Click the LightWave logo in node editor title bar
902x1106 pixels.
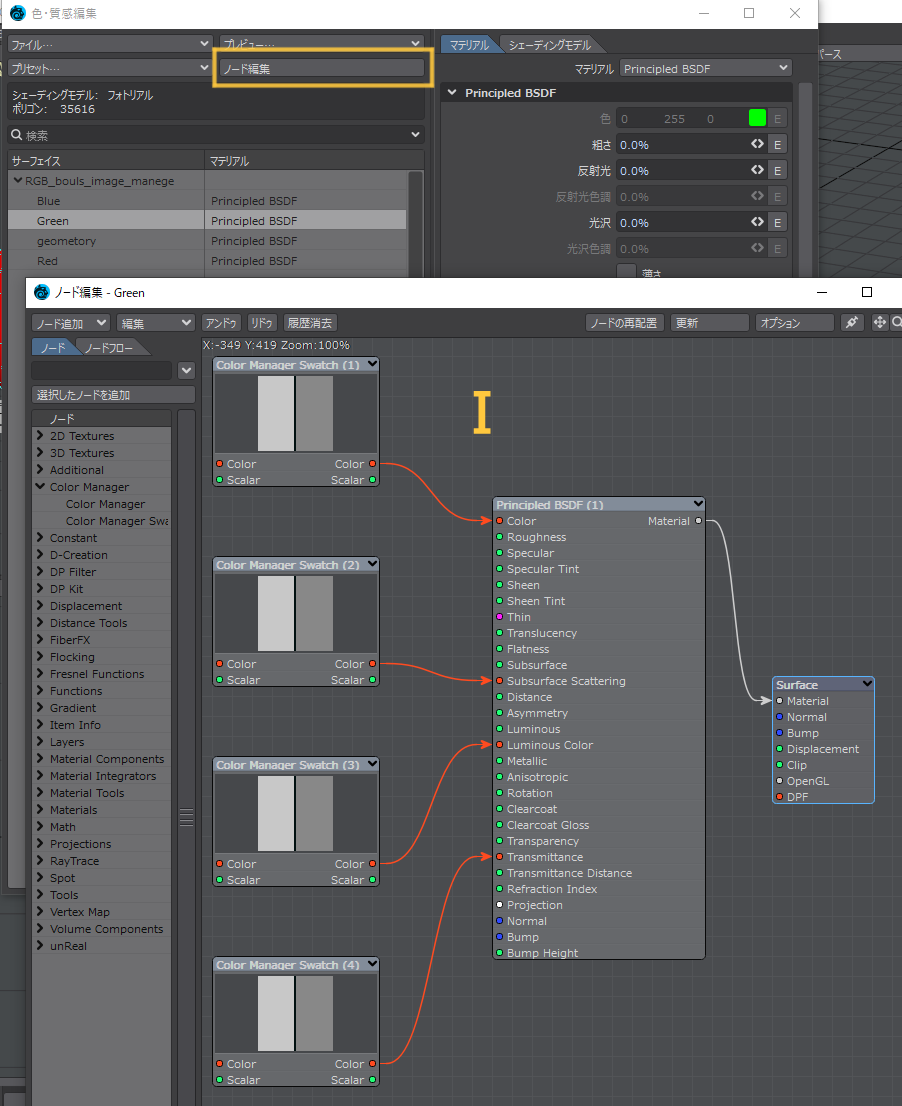tap(42, 292)
